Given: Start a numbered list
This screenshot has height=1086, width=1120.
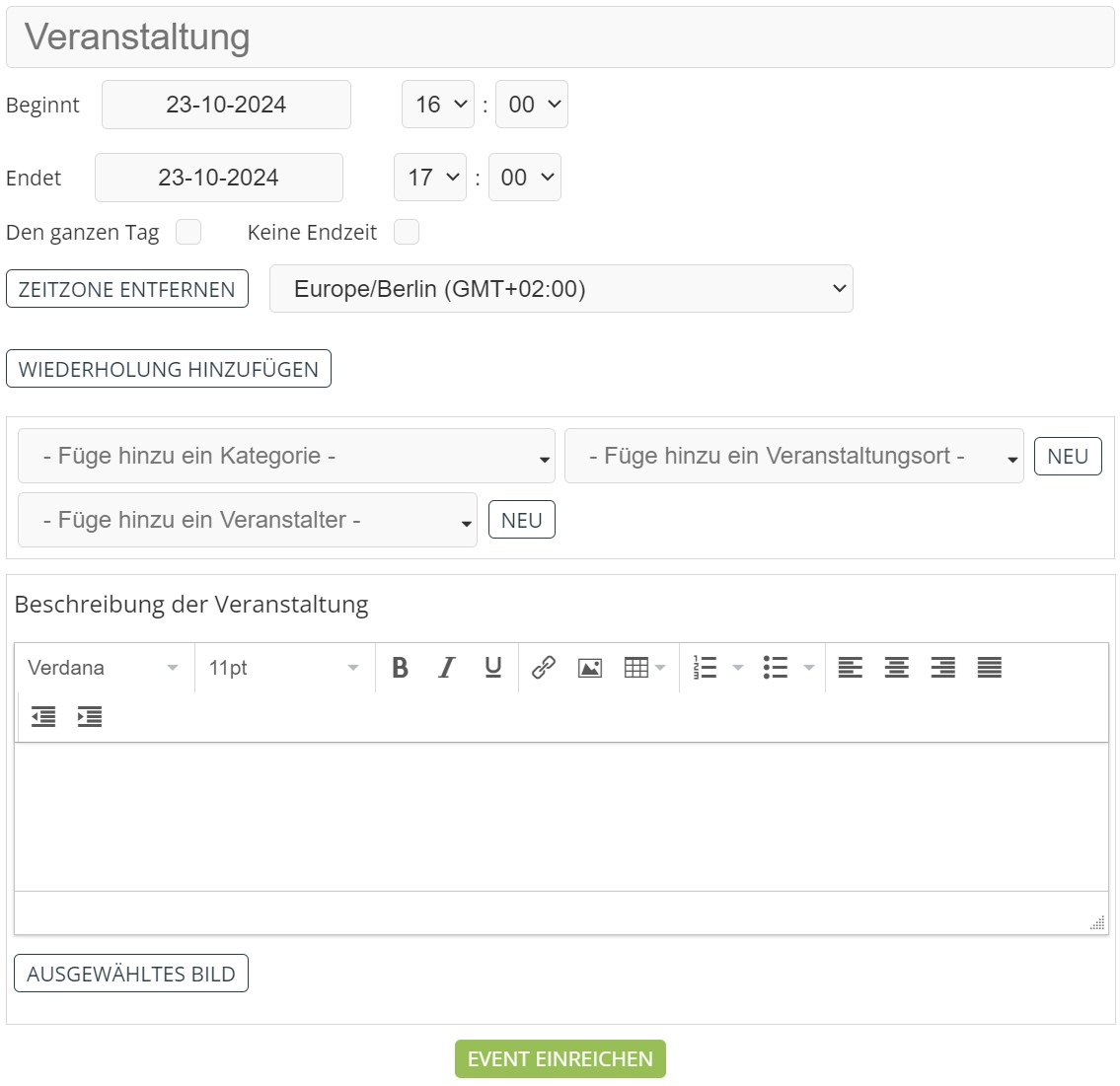Looking at the screenshot, I should point(706,668).
